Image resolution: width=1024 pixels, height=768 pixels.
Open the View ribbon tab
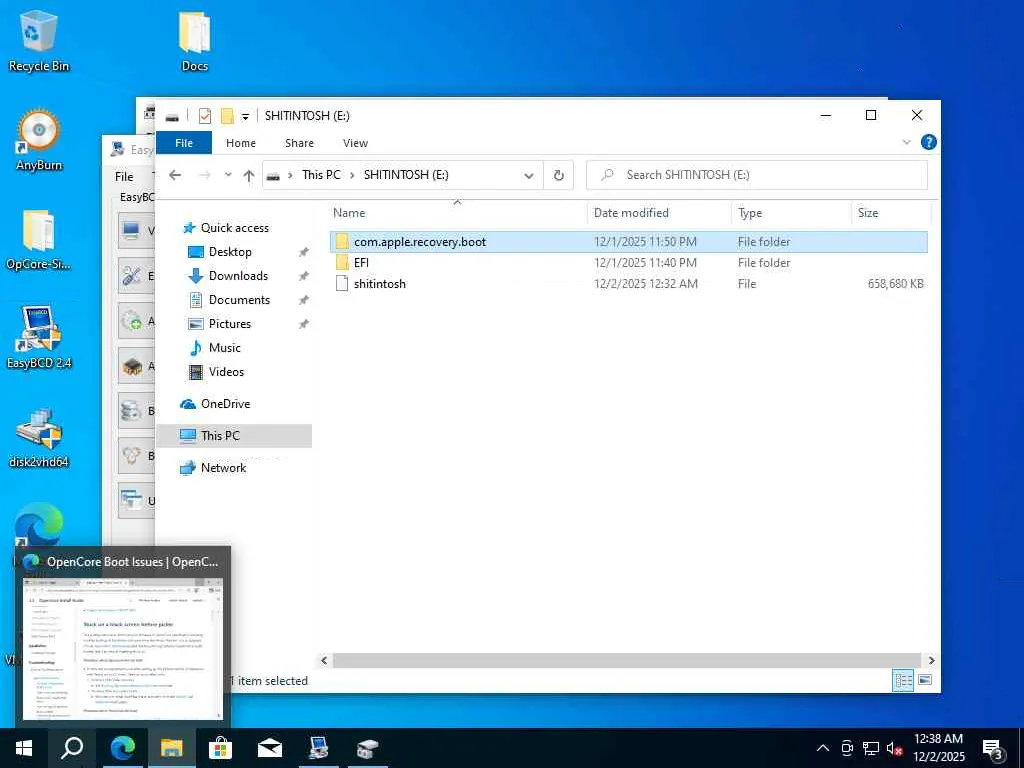[355, 143]
